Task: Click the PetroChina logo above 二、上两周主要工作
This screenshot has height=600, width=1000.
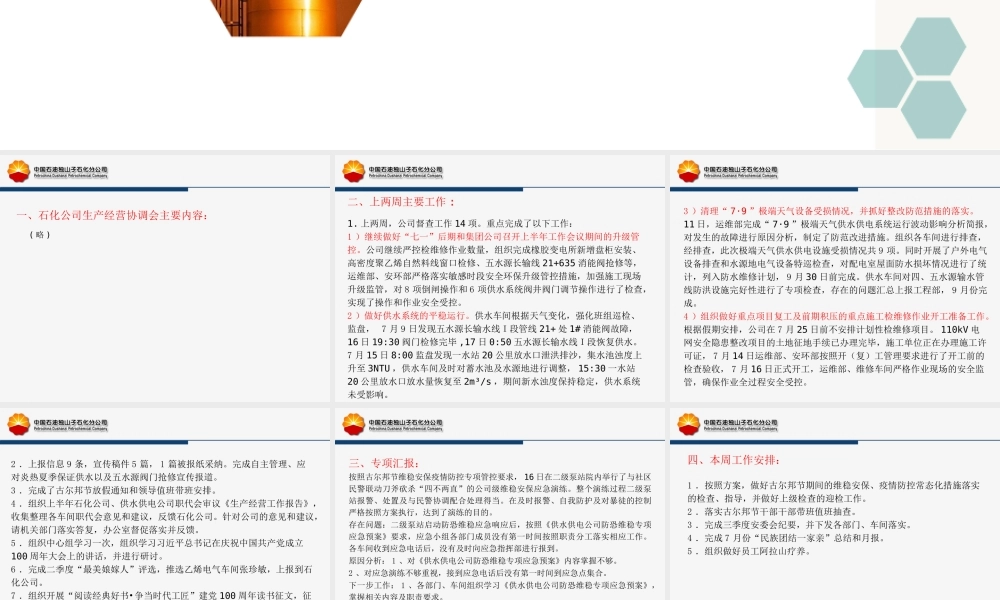Action: (392, 172)
